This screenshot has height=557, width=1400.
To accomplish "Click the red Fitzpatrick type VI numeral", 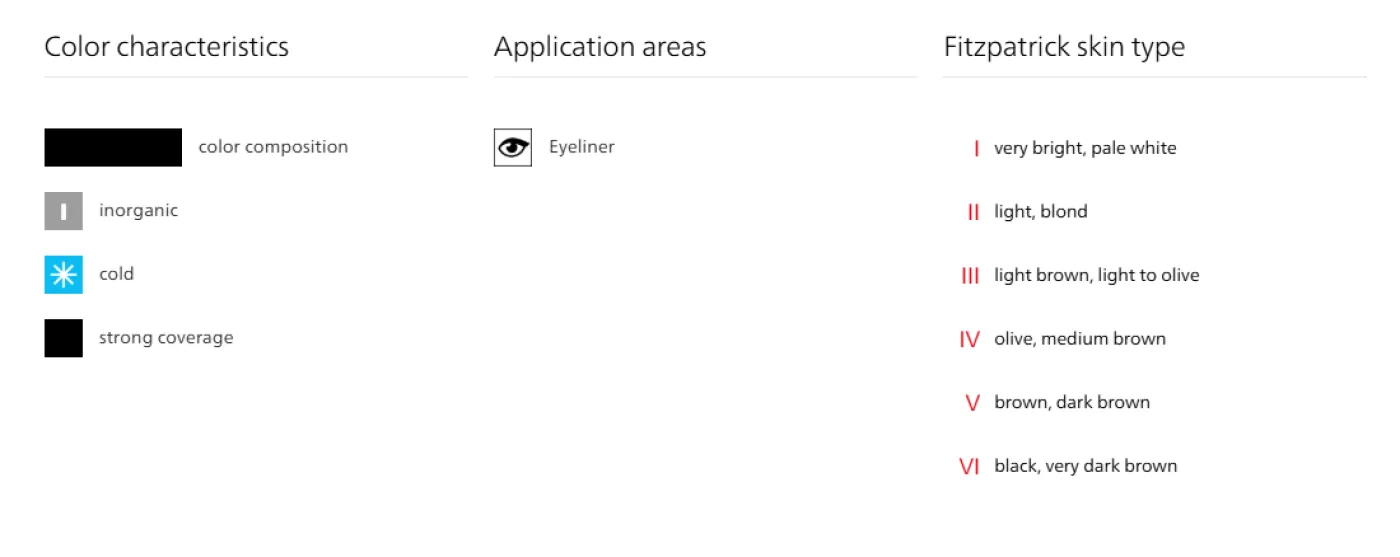I will pyautogui.click(x=969, y=466).
